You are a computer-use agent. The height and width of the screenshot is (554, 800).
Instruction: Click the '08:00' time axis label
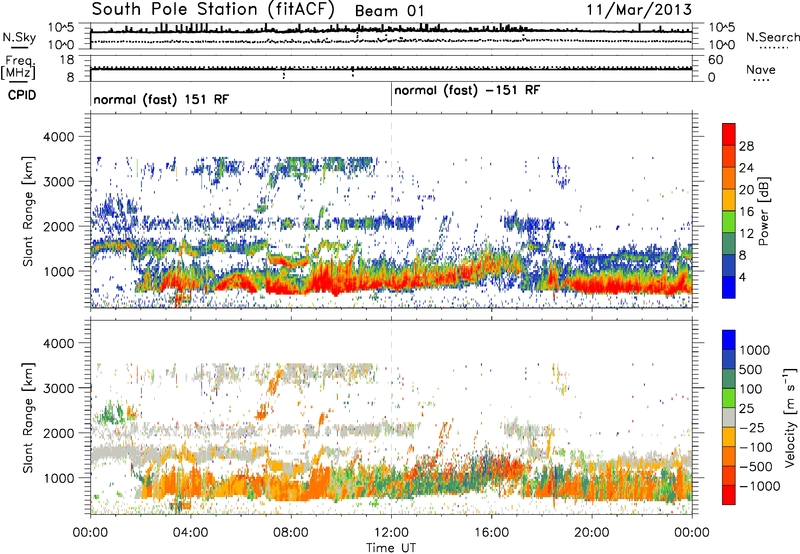(x=291, y=533)
